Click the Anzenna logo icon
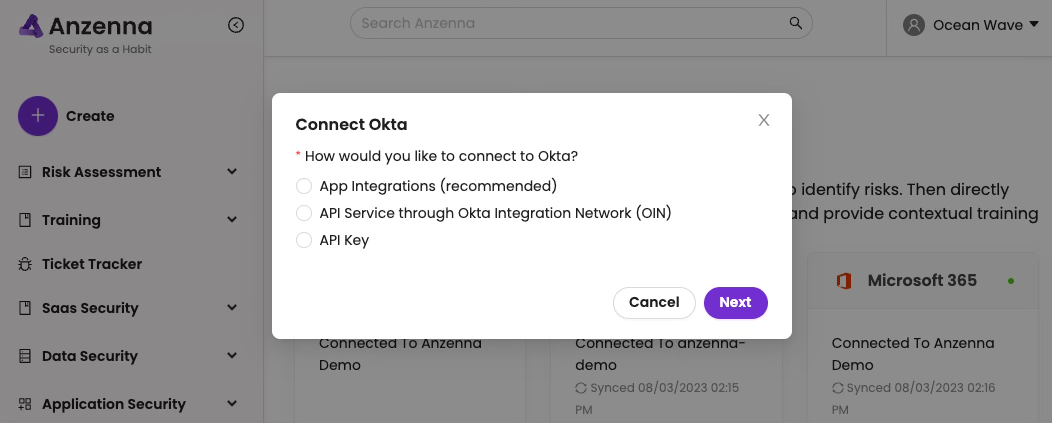 [x=31, y=26]
